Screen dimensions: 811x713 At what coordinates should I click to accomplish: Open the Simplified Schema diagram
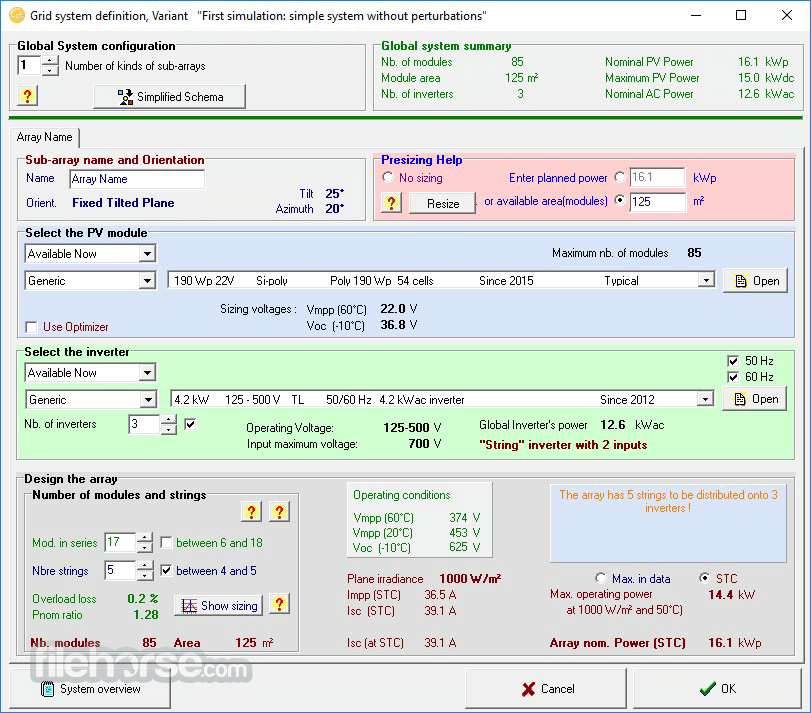click(x=169, y=97)
